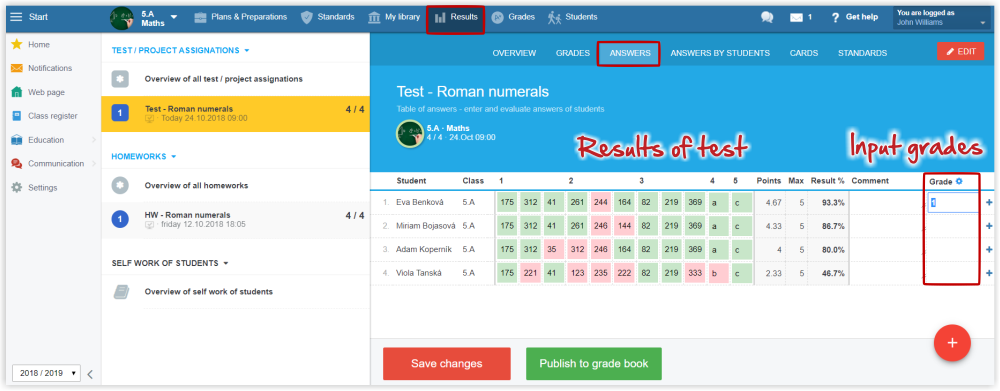This screenshot has height=391, width=1000.
Task: Open the hamburger Start menu icon
Action: [x=17, y=17]
